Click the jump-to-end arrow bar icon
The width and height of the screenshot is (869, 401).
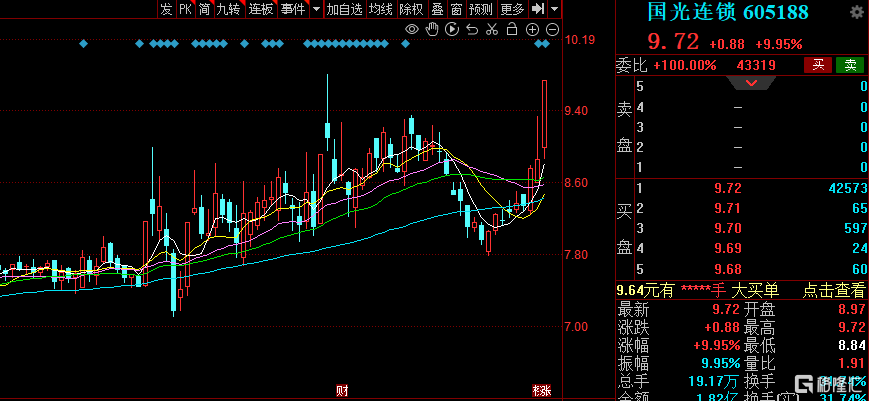point(538,9)
